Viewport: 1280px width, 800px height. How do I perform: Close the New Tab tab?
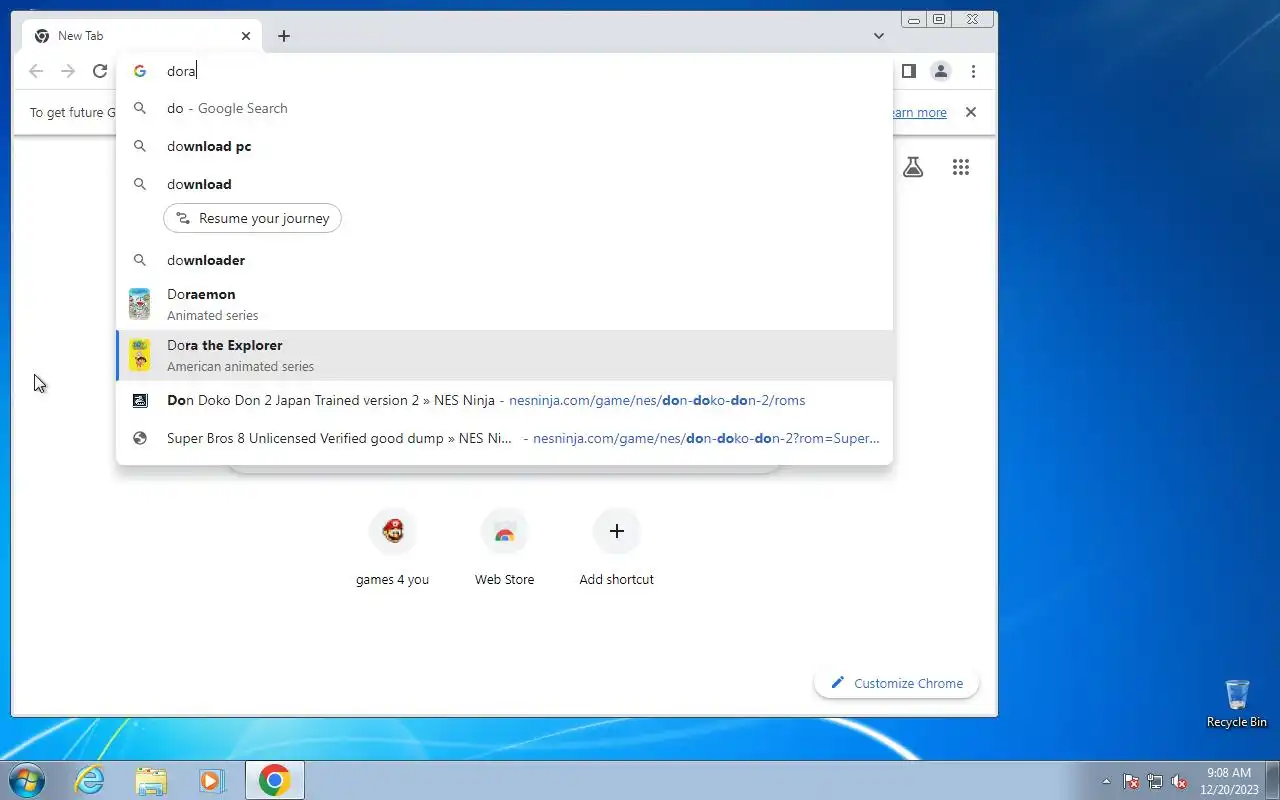[246, 36]
